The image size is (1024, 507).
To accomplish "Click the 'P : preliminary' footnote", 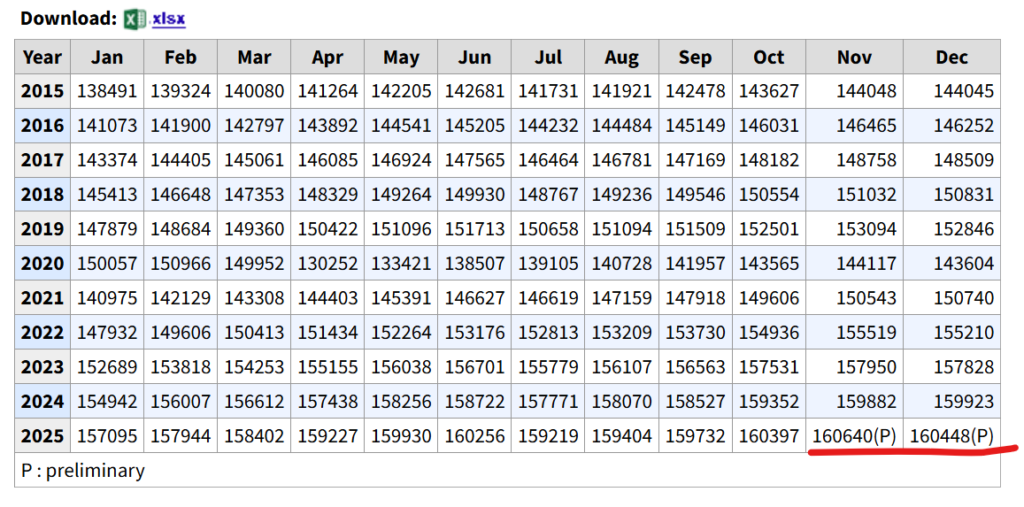I will point(83,470).
